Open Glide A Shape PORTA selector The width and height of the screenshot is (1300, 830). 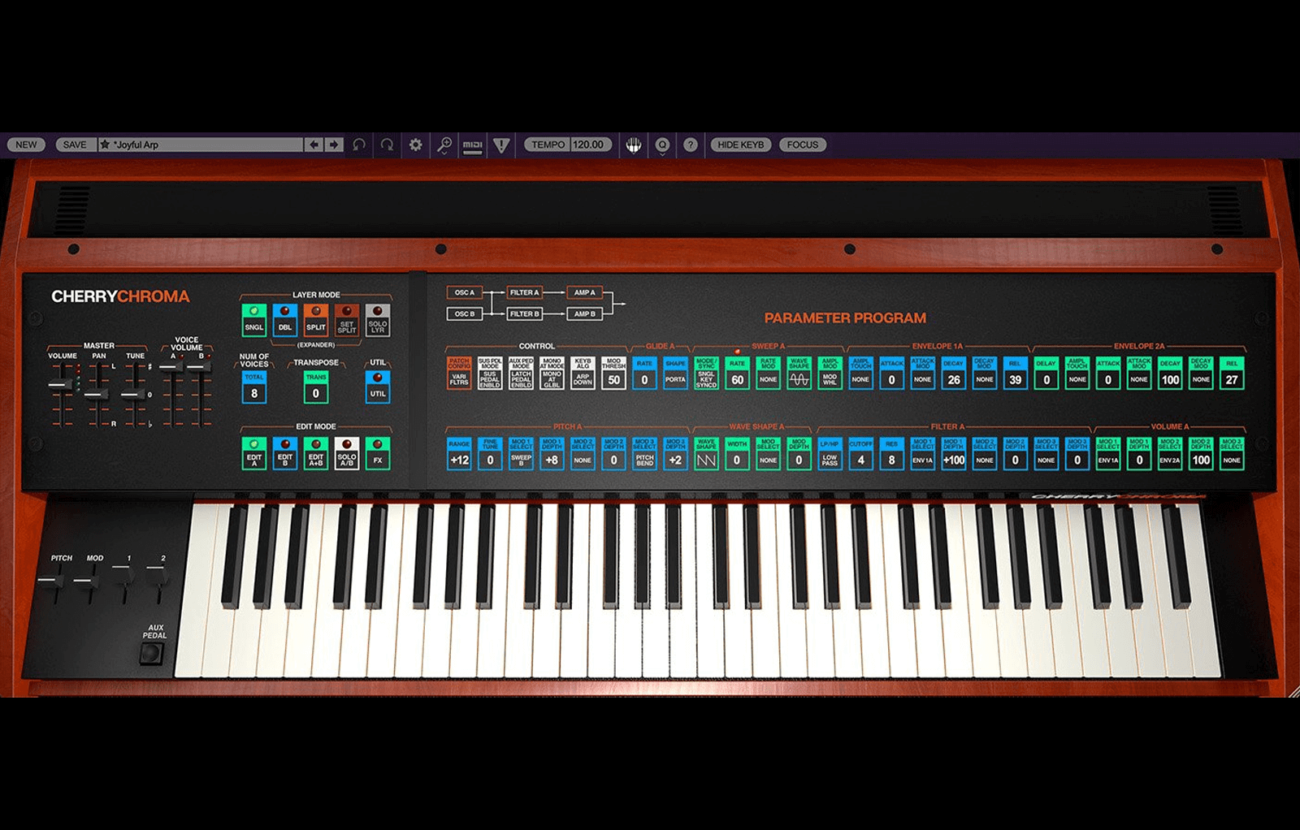676,373
